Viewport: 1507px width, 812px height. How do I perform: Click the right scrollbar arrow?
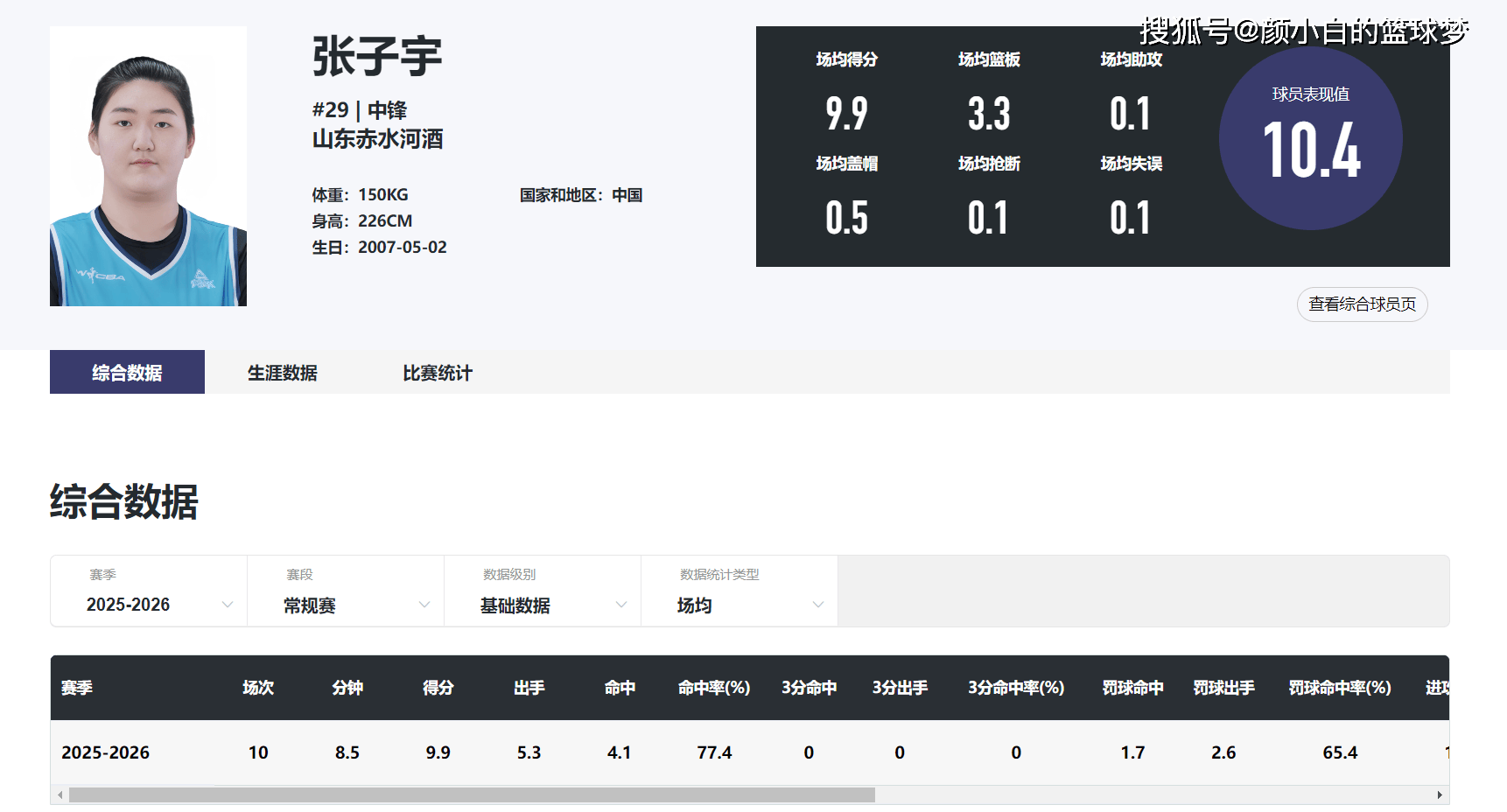point(1440,795)
